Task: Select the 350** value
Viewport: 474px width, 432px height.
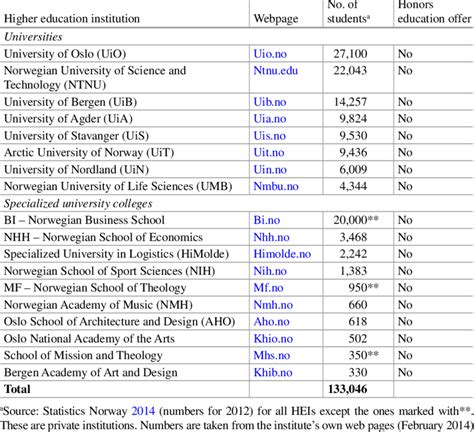Action: (363, 355)
